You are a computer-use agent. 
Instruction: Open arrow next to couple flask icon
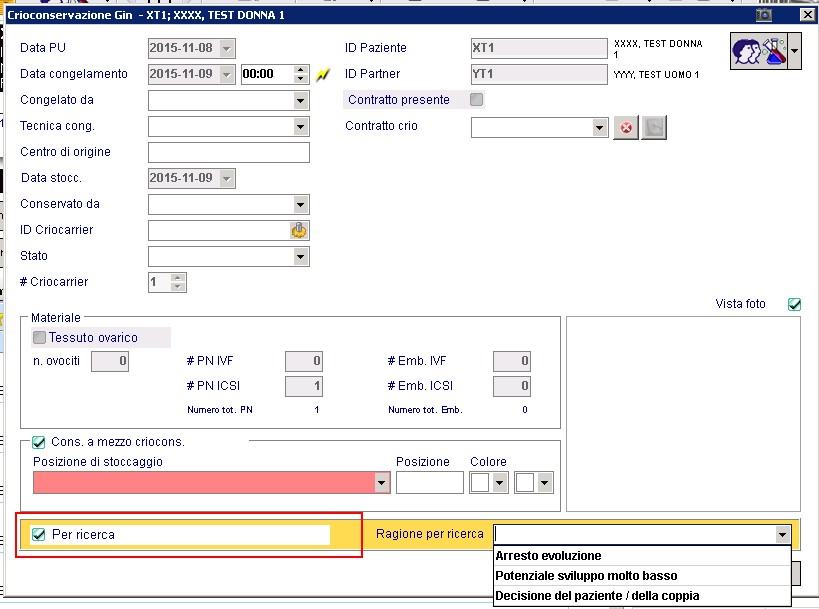click(794, 51)
